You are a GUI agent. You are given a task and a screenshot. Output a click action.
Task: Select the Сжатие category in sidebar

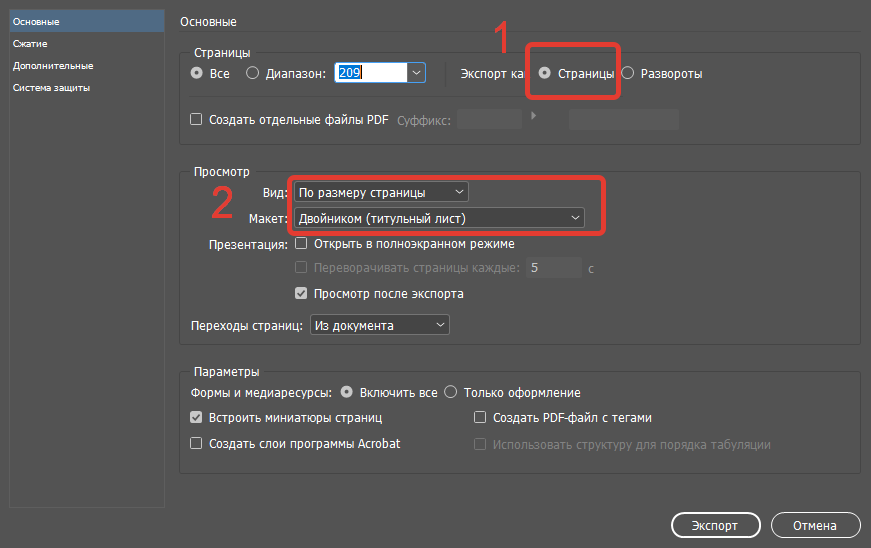pos(30,44)
